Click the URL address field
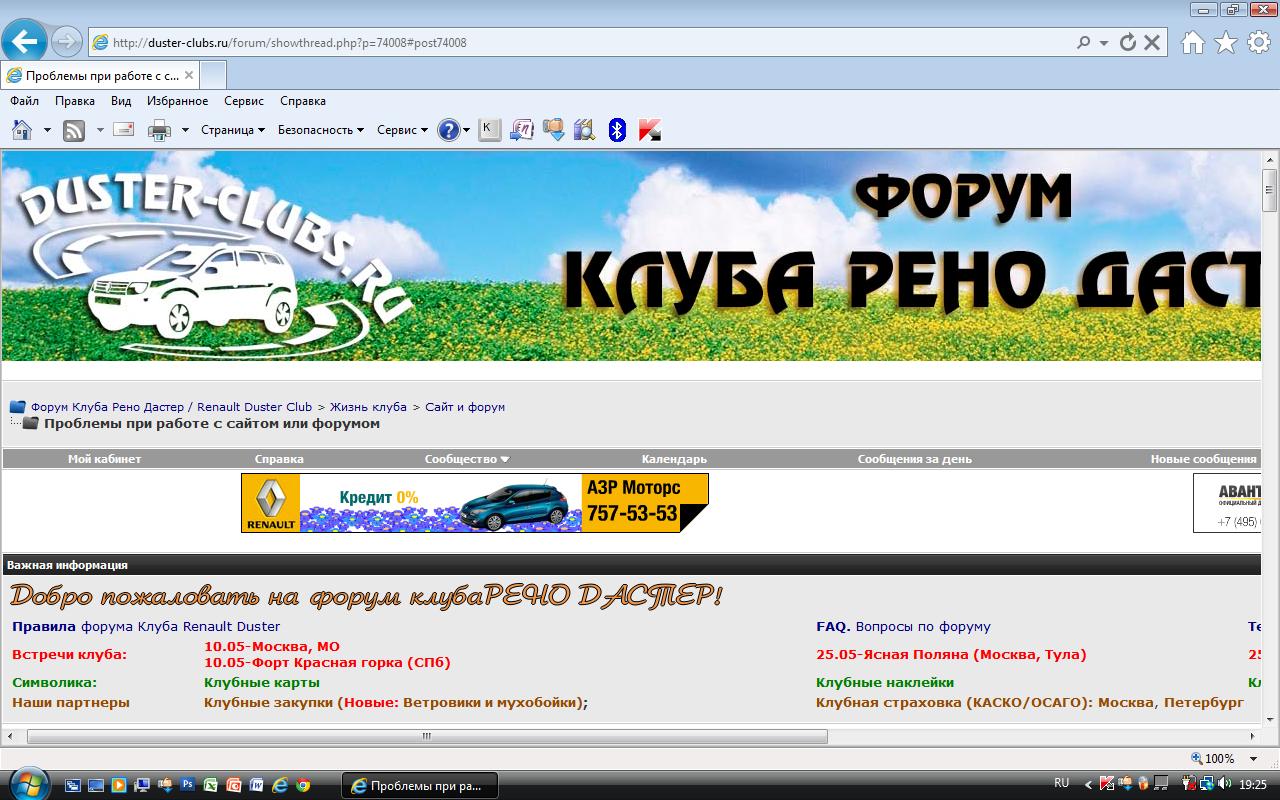1280x800 pixels. [x=580, y=43]
